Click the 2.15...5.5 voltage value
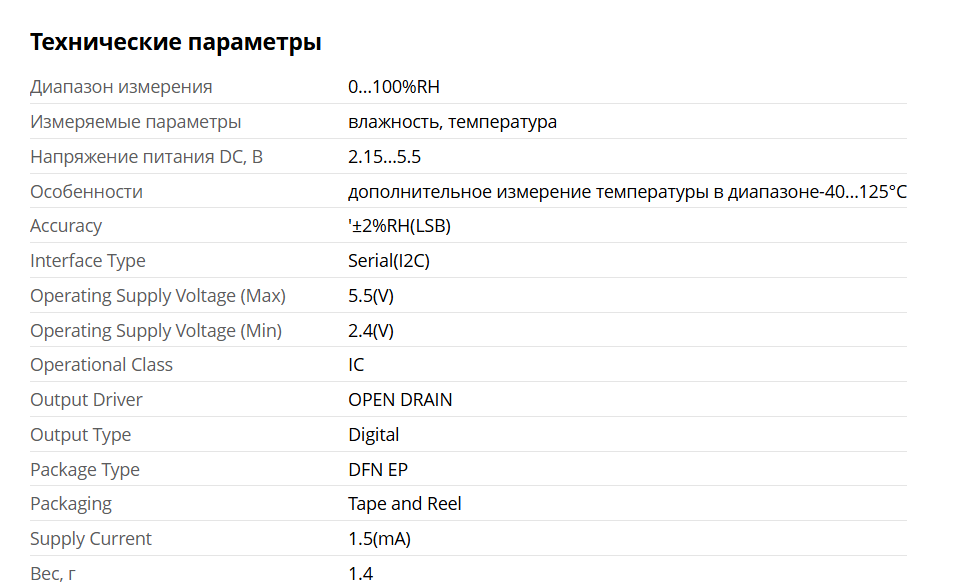The image size is (963, 588). click(x=384, y=157)
